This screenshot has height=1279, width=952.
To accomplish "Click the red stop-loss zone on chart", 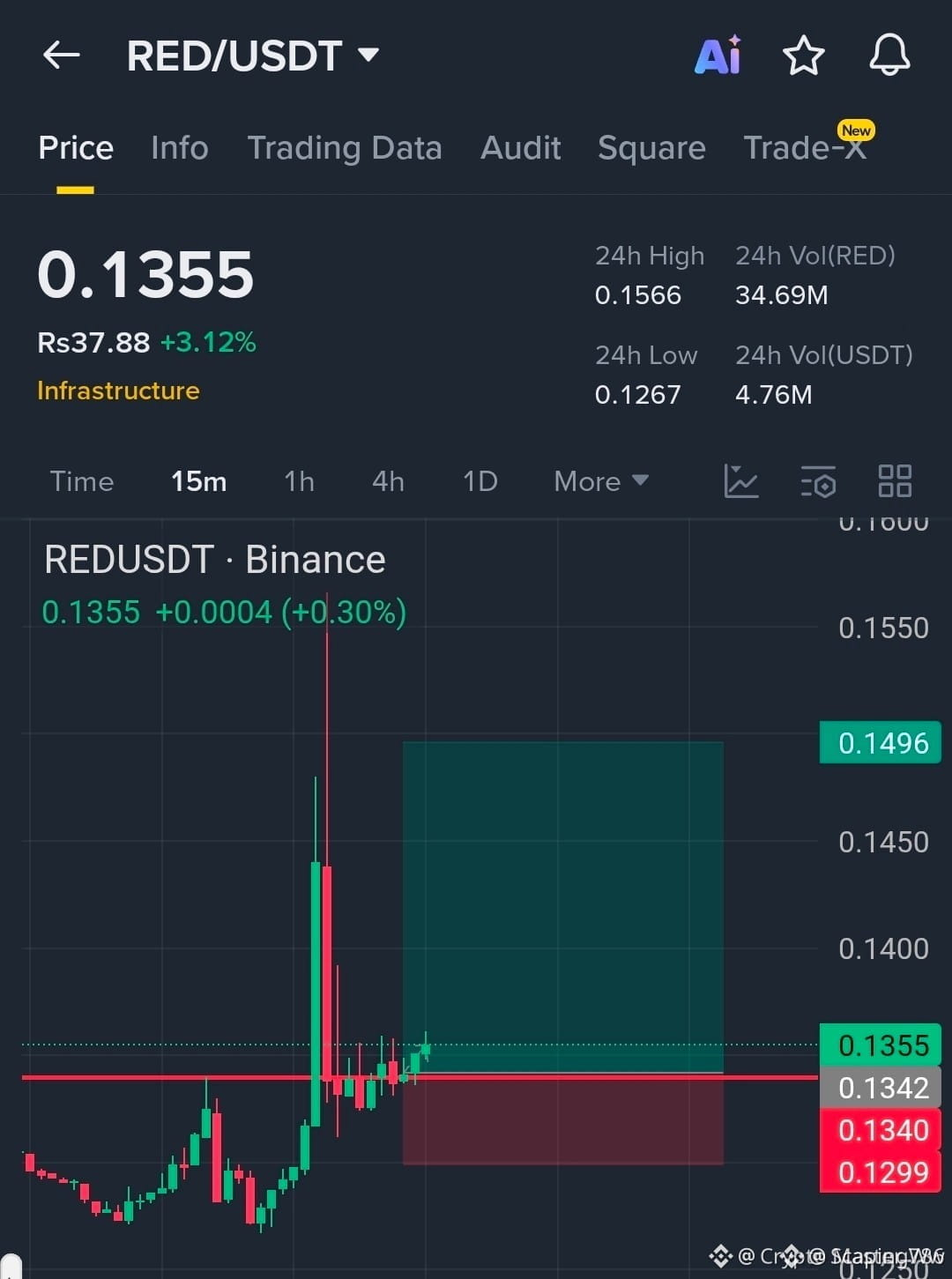I will click(x=563, y=1120).
